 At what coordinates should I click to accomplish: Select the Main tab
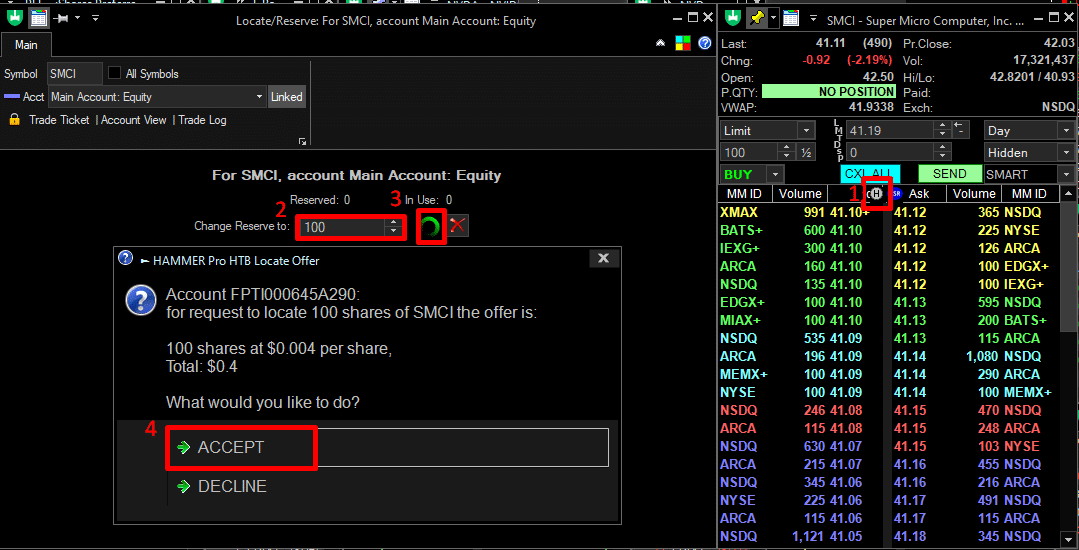(26, 45)
